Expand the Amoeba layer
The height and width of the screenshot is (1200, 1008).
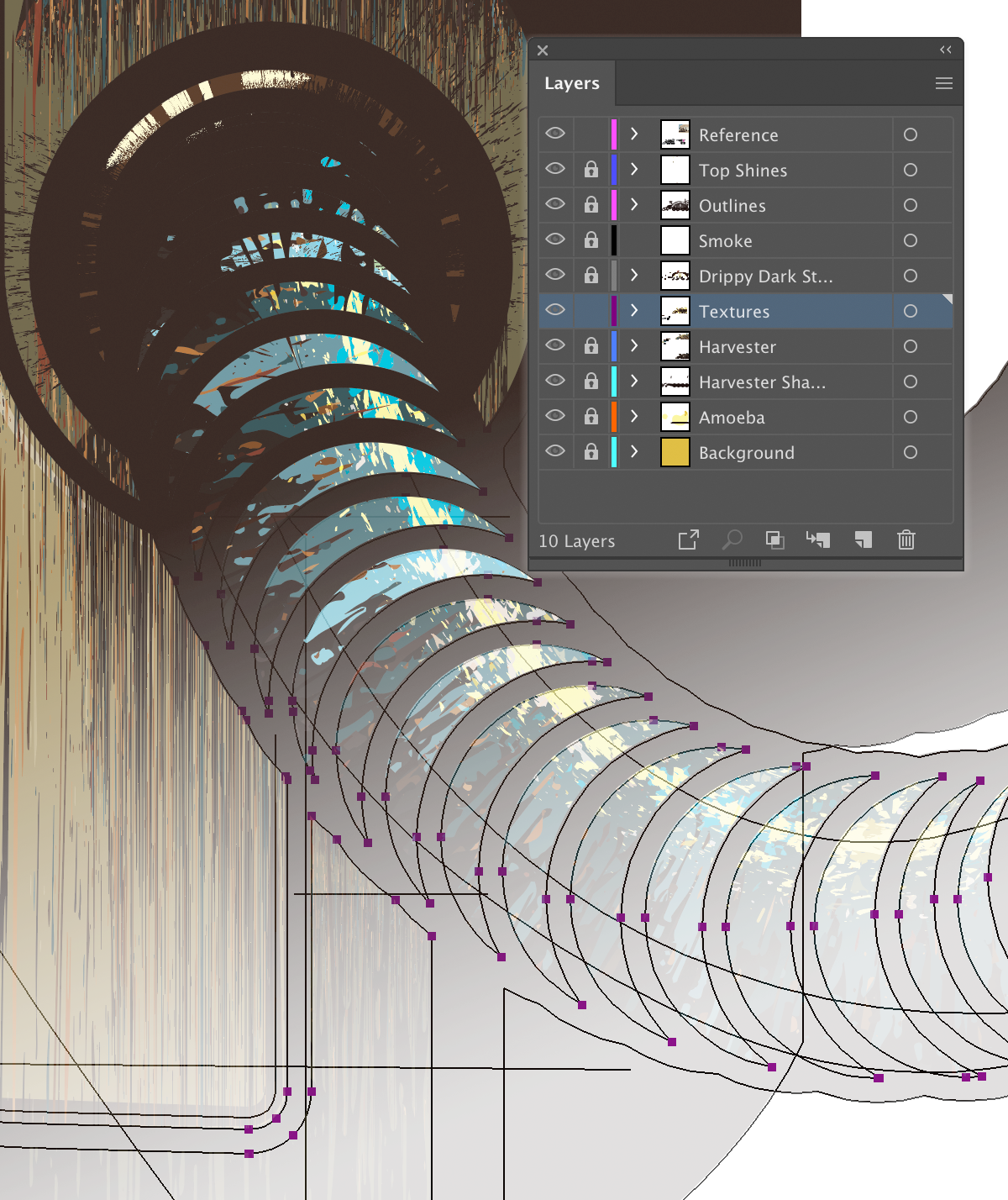[x=634, y=416]
